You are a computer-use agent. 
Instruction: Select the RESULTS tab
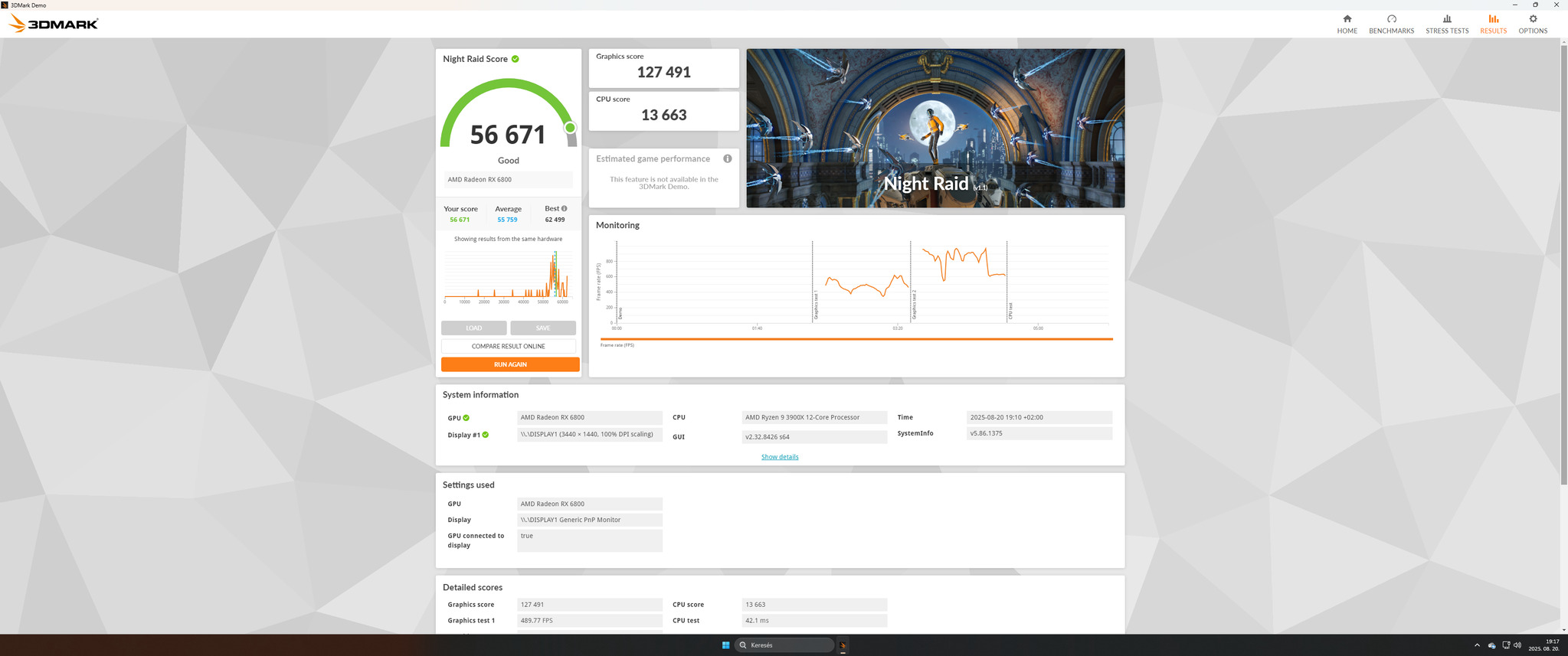(x=1493, y=24)
